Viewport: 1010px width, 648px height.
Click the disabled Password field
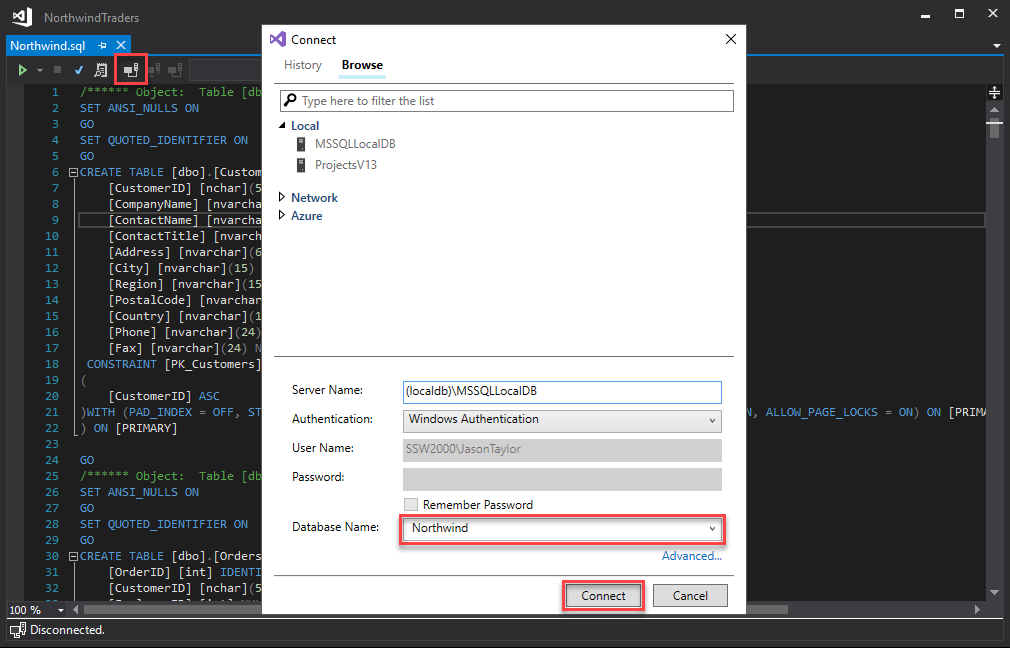(562, 479)
